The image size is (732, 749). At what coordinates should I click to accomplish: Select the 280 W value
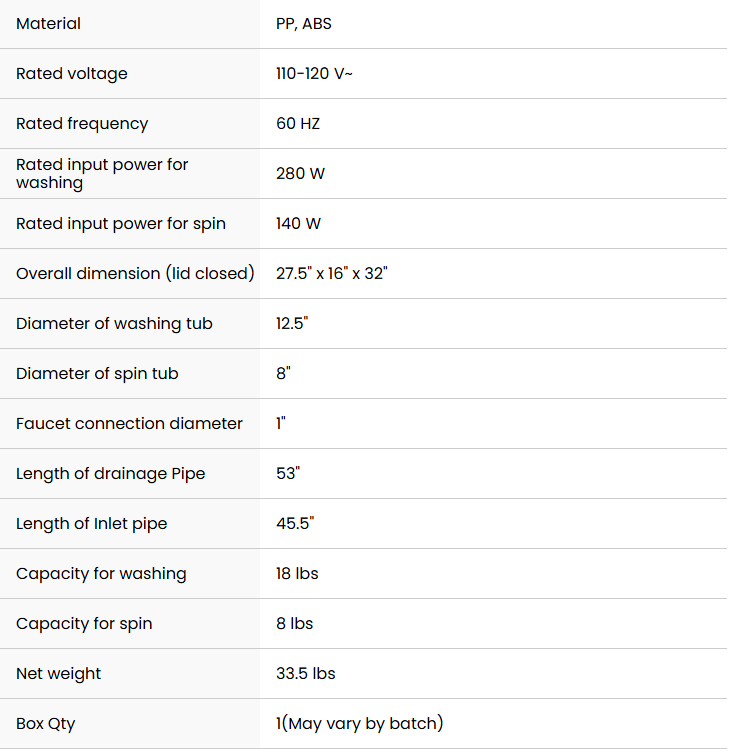point(300,173)
